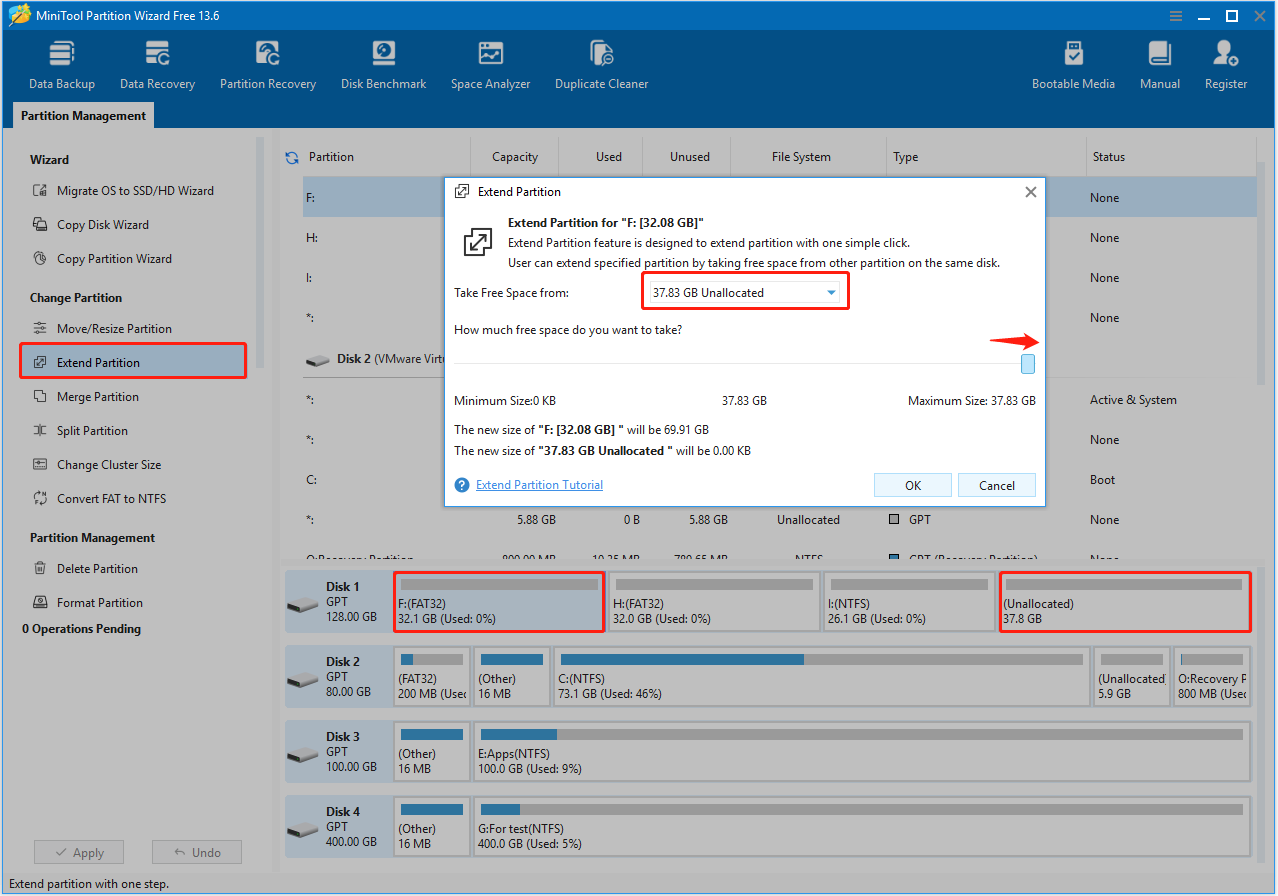Image resolution: width=1278 pixels, height=896 pixels.
Task: Open Copy Partition Wizard
Action: (102, 259)
